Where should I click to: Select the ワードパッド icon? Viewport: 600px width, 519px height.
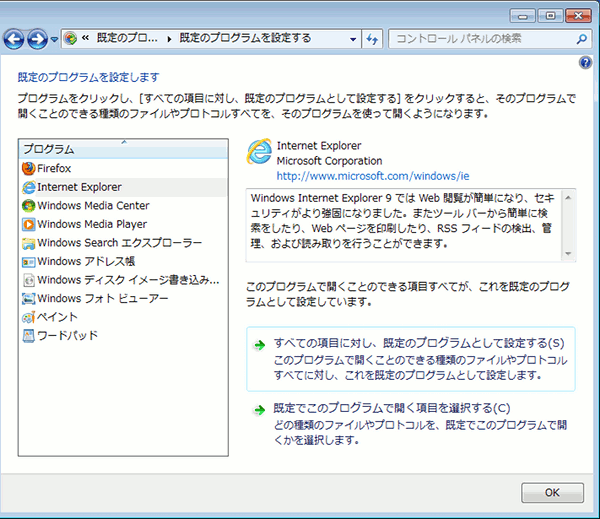pos(28,336)
